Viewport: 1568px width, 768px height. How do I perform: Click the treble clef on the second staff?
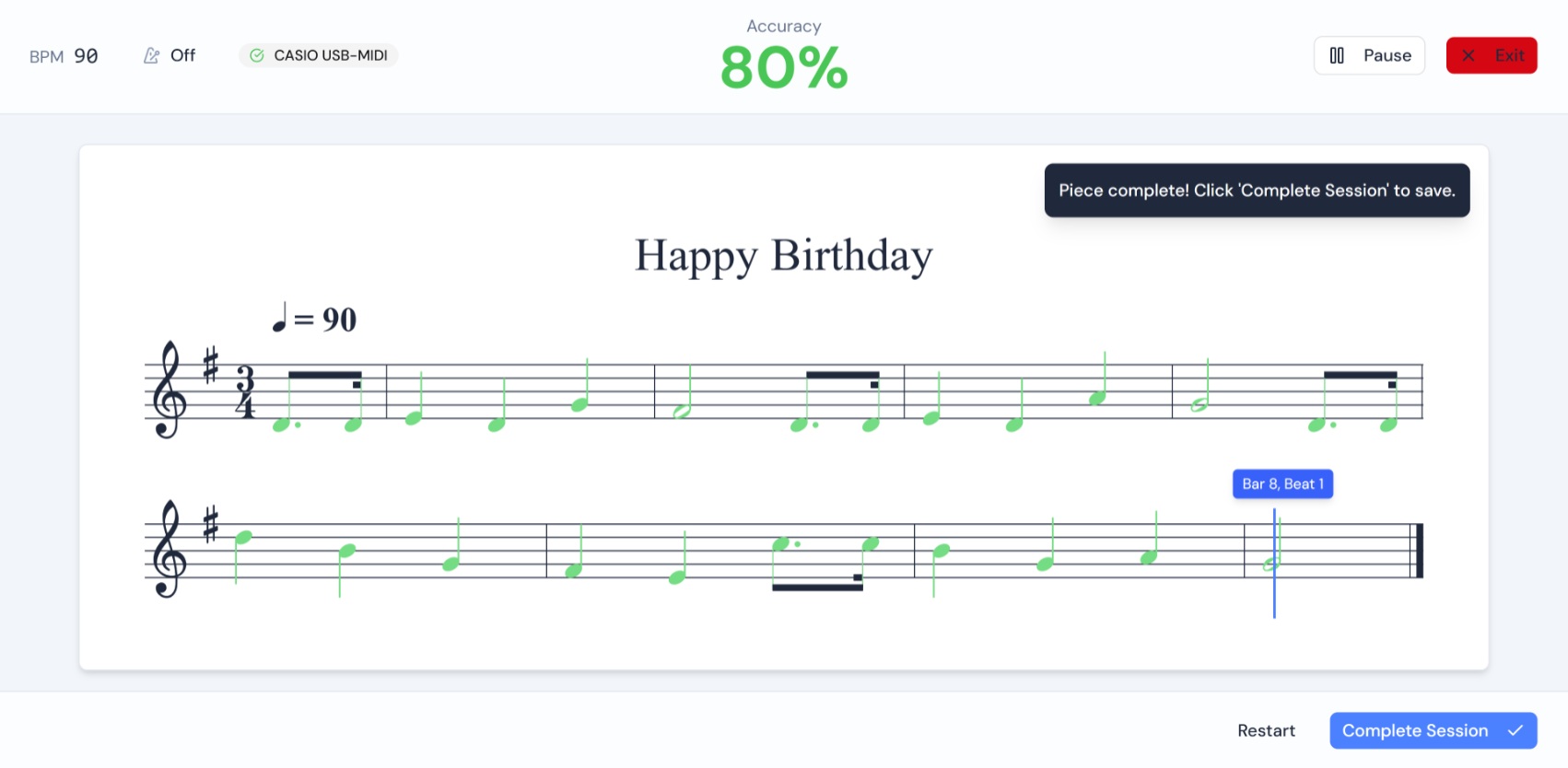[x=170, y=549]
